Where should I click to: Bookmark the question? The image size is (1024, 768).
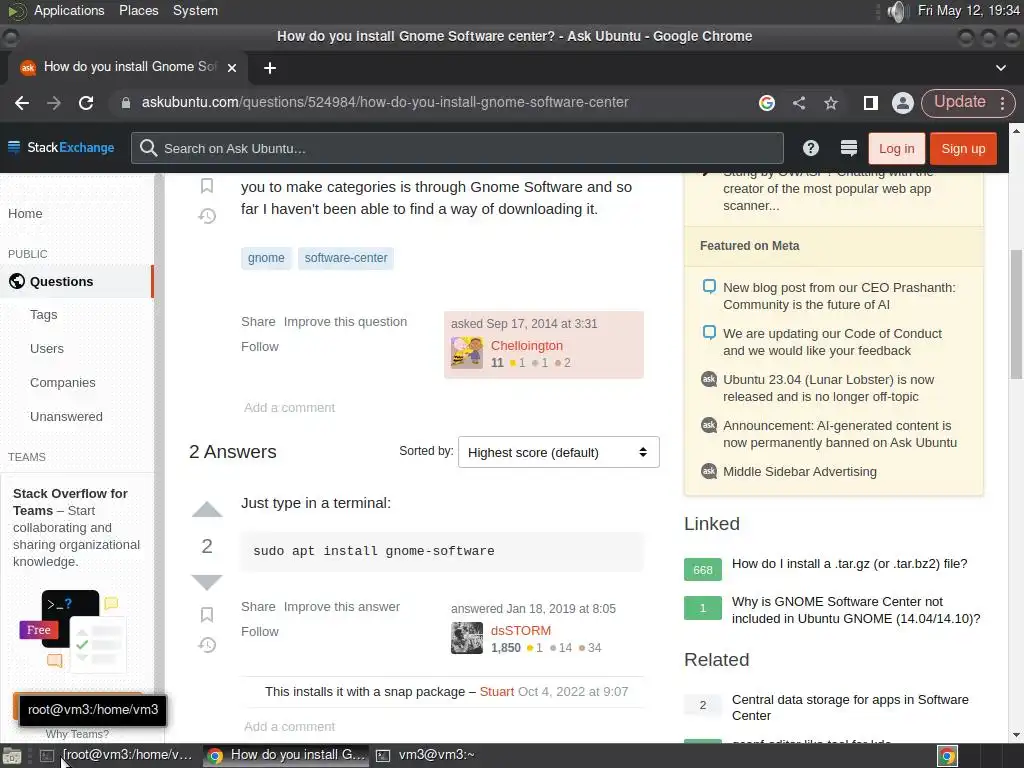[x=207, y=186]
